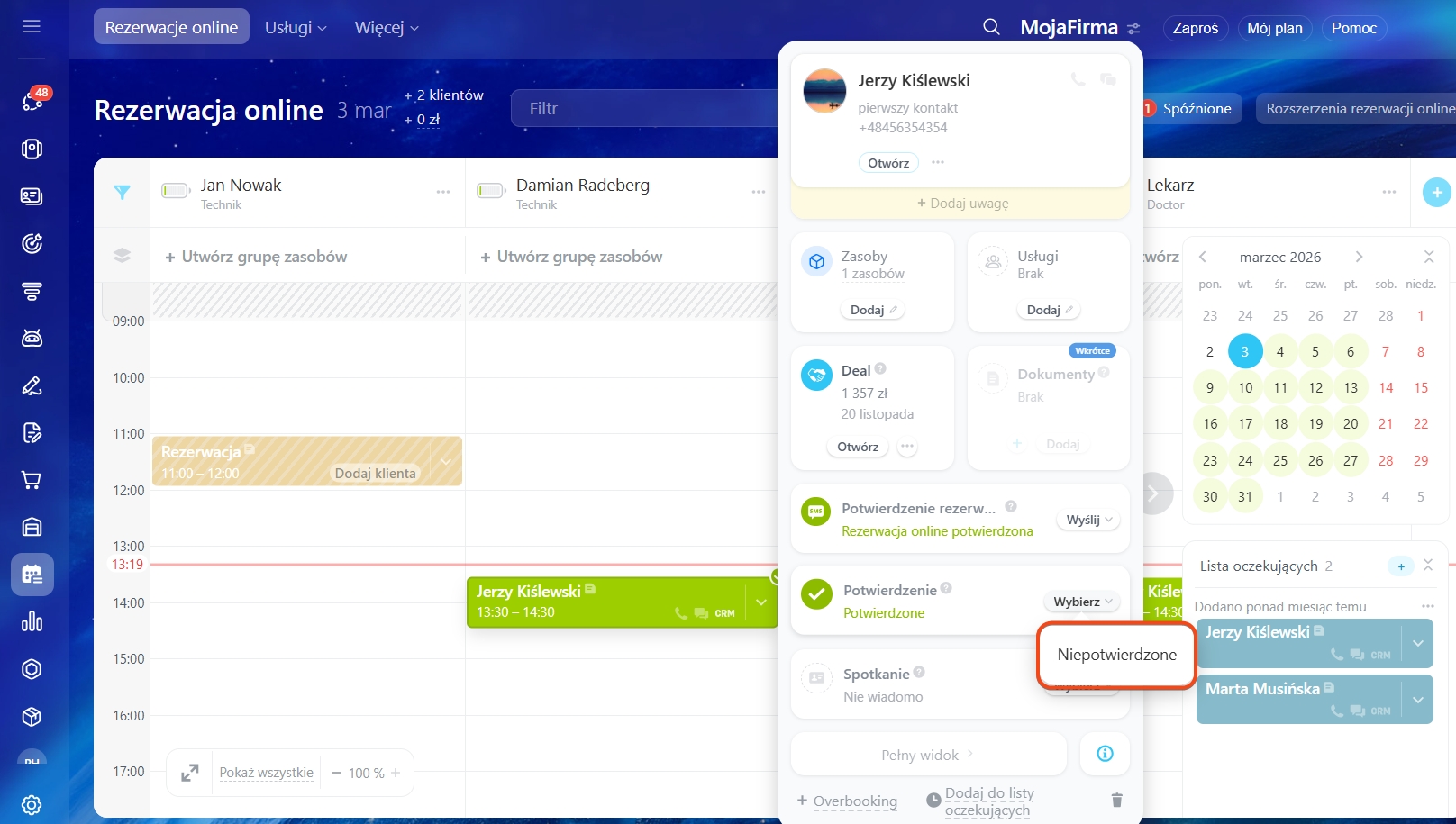The width and height of the screenshot is (1456, 824).
Task: Toggle Damian Radeberg resource switch
Action: point(490,191)
